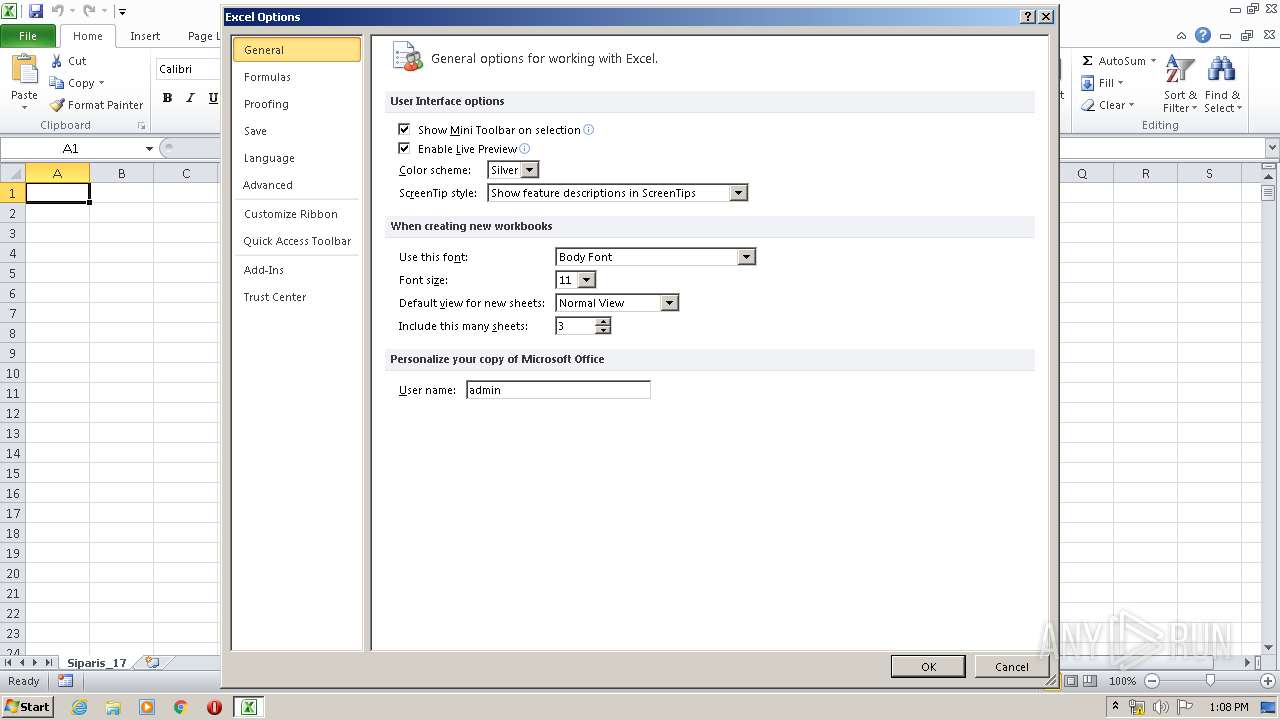Click the zoom out minus button
The image size is (1280, 720).
pos(1151,681)
